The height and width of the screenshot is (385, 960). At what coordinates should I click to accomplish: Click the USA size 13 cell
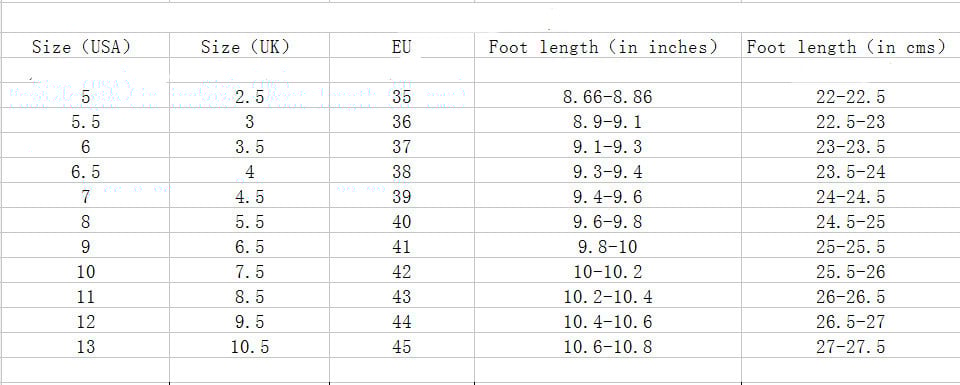[x=85, y=346]
